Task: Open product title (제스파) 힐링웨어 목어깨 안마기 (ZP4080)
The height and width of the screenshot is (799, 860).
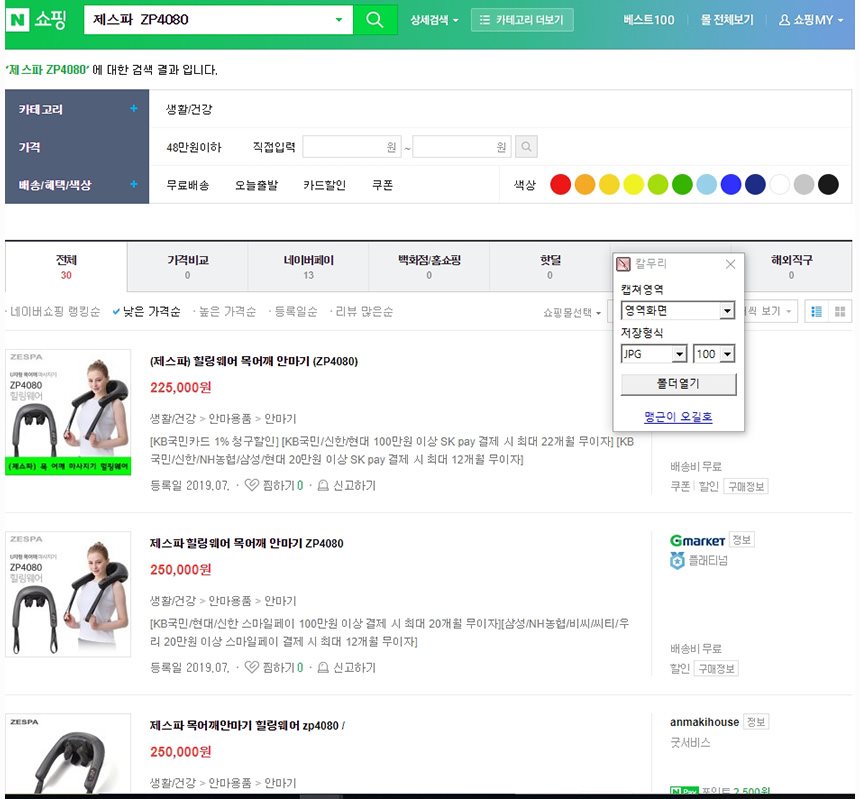Action: coord(254,361)
